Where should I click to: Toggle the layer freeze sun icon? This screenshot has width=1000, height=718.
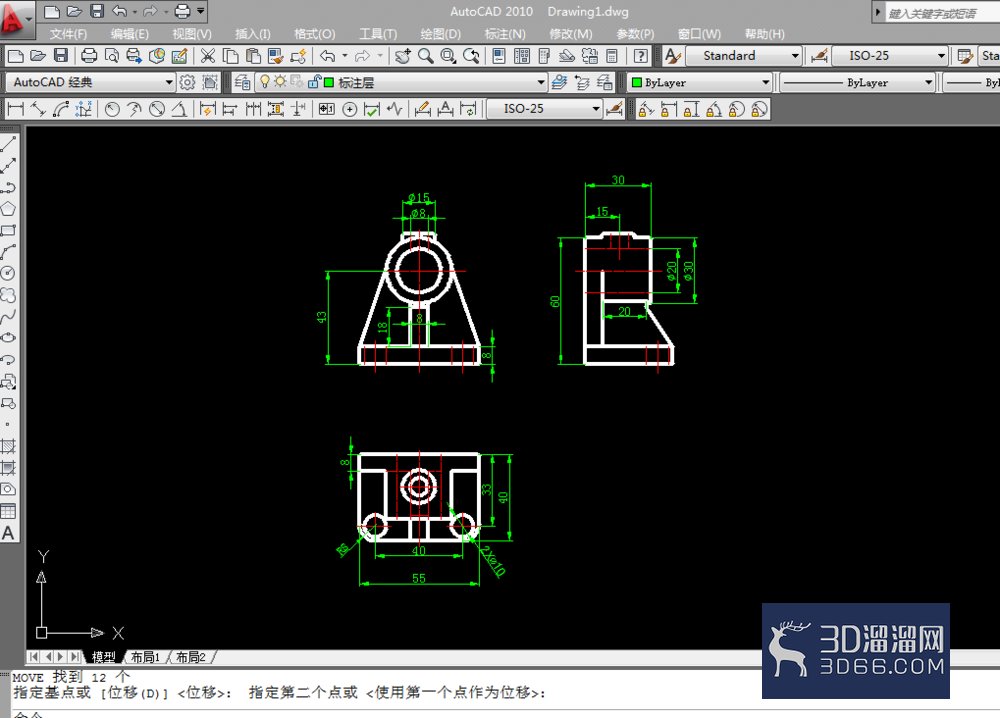(280, 82)
